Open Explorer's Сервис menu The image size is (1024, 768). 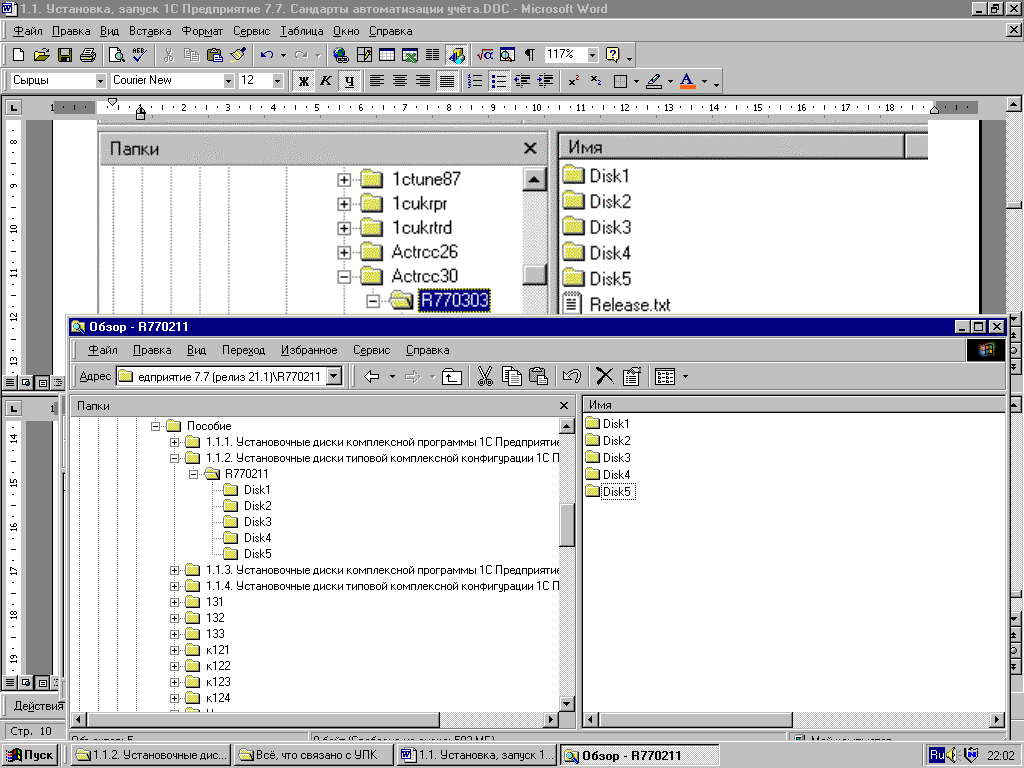pyautogui.click(x=372, y=350)
